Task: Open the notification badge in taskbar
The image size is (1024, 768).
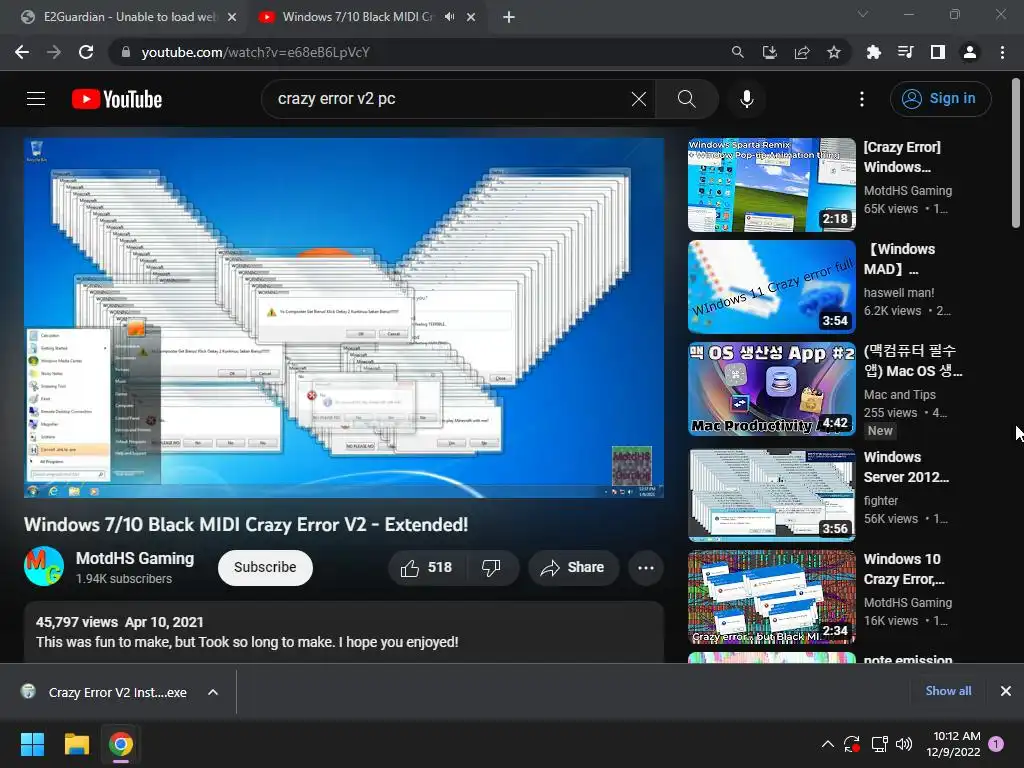Action: tap(996, 744)
